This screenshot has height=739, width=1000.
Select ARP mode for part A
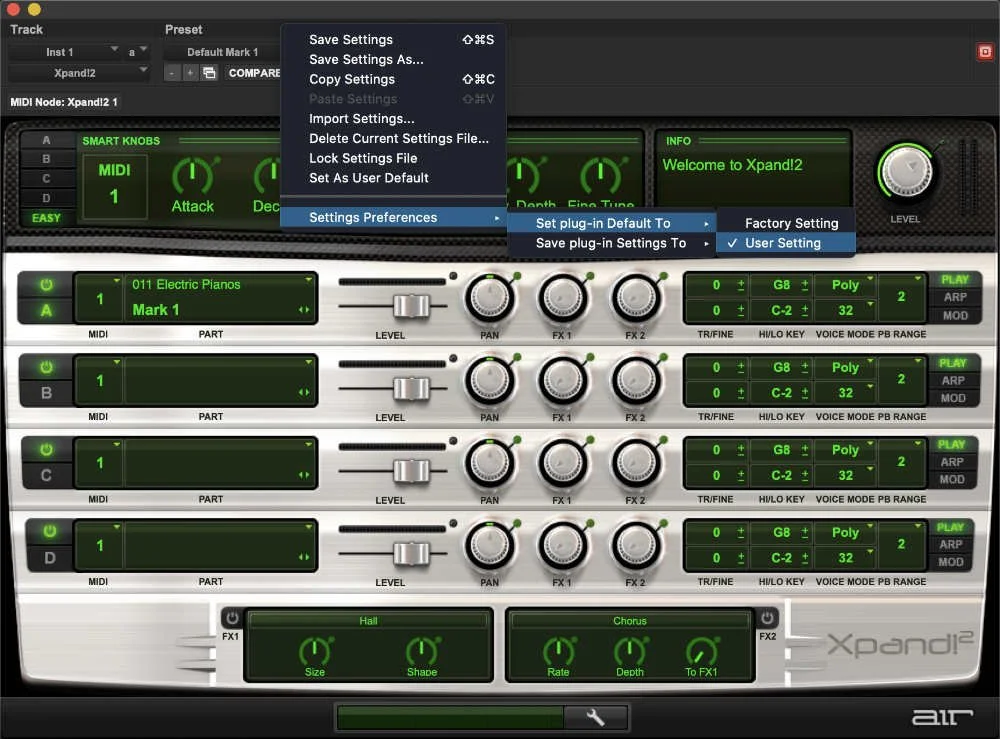point(955,297)
